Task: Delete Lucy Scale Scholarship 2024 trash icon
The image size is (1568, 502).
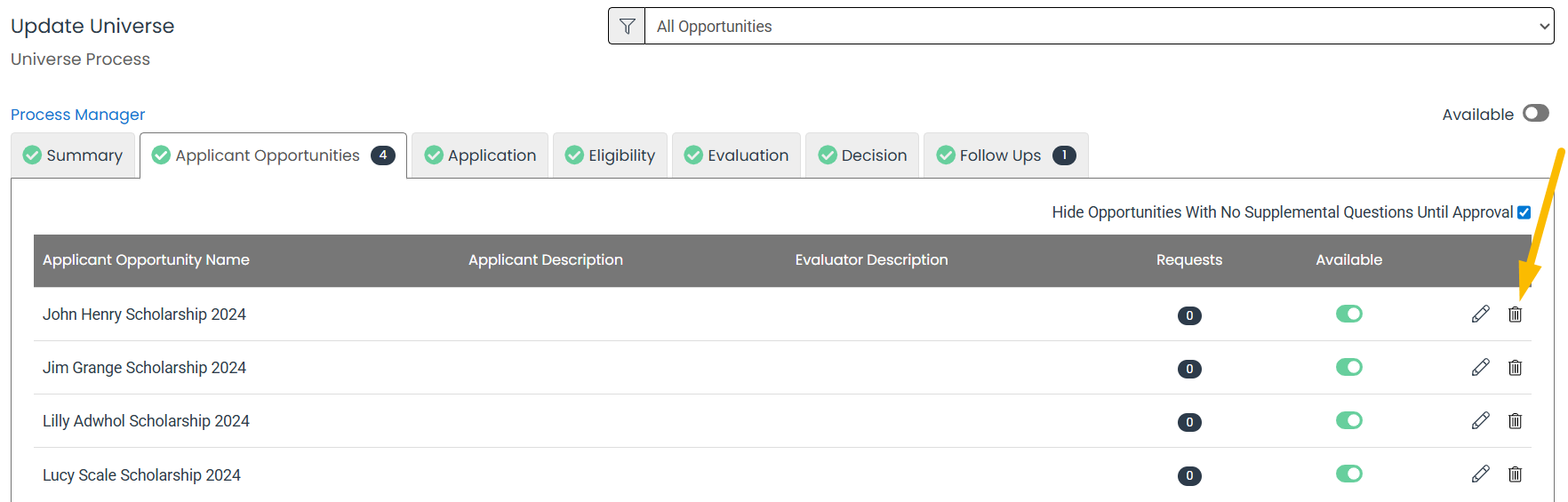Action: point(1516,474)
